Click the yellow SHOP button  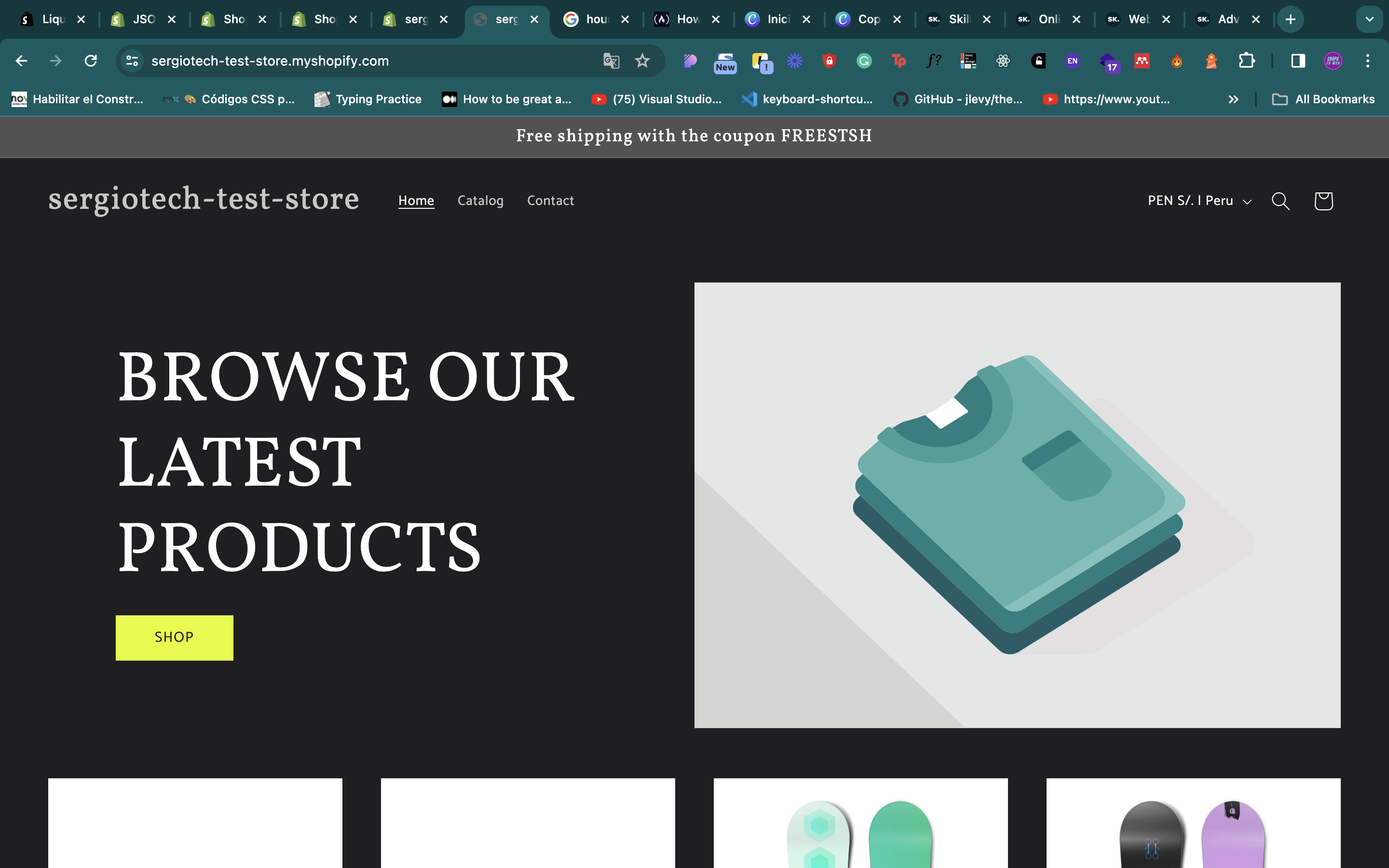pyautogui.click(x=175, y=638)
